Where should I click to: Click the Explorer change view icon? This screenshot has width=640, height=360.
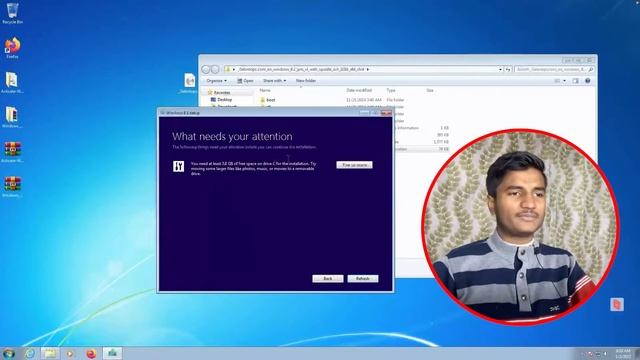(557, 81)
